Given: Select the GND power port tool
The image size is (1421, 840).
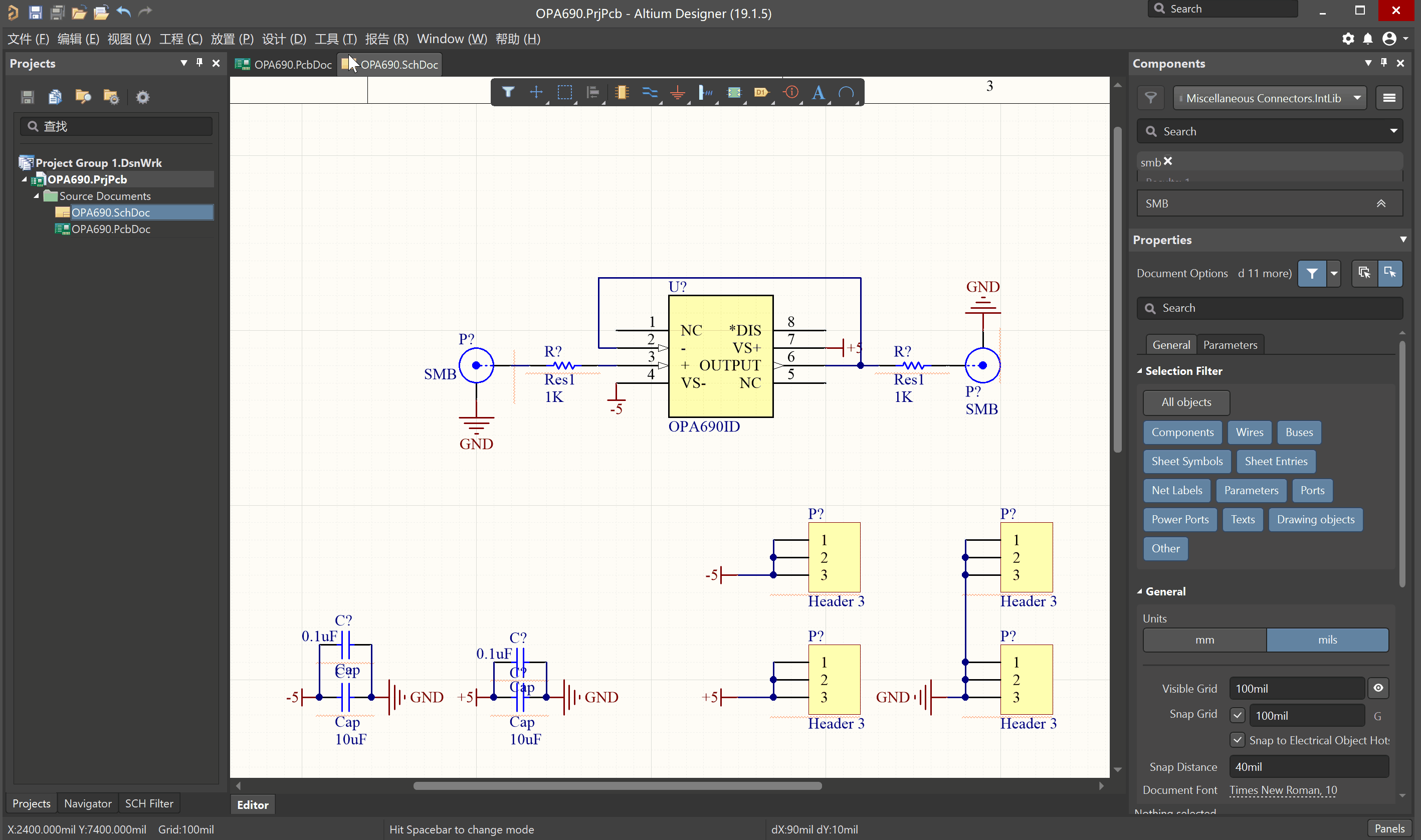Looking at the screenshot, I should [x=677, y=92].
